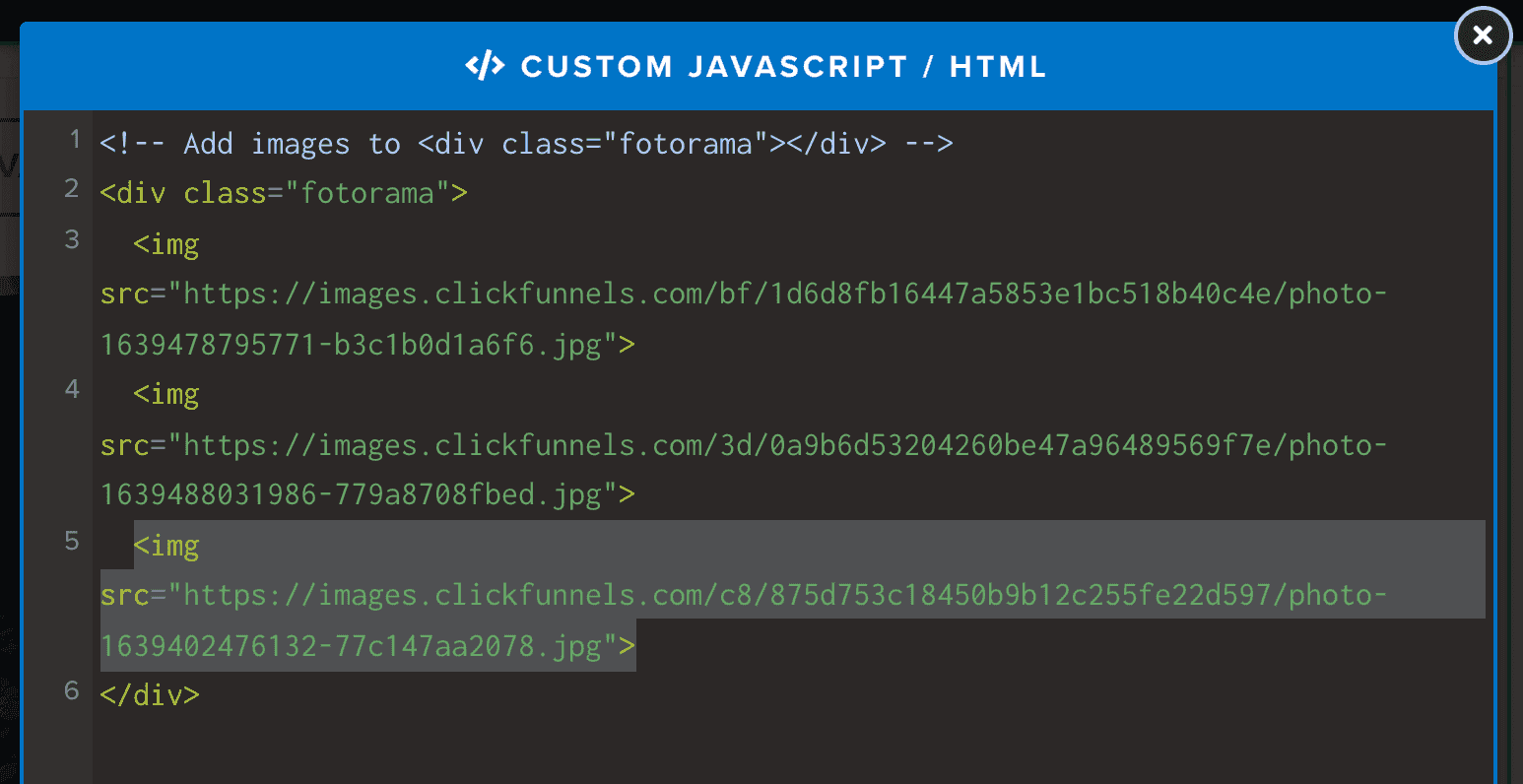Image resolution: width=1523 pixels, height=784 pixels.
Task: Select line number 2 in gutter
Action: pyautogui.click(x=72, y=188)
